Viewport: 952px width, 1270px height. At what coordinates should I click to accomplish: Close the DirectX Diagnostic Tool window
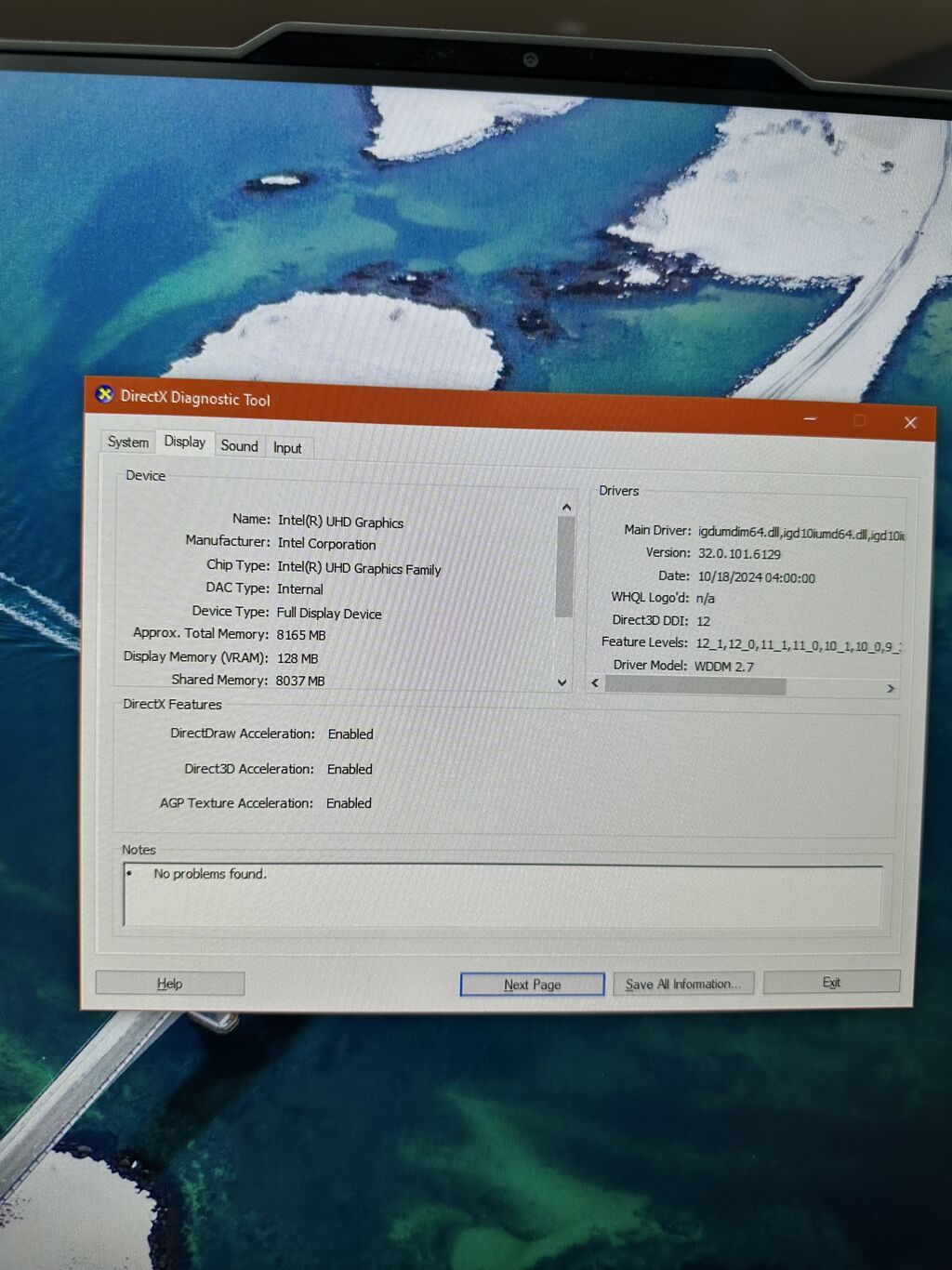[910, 422]
